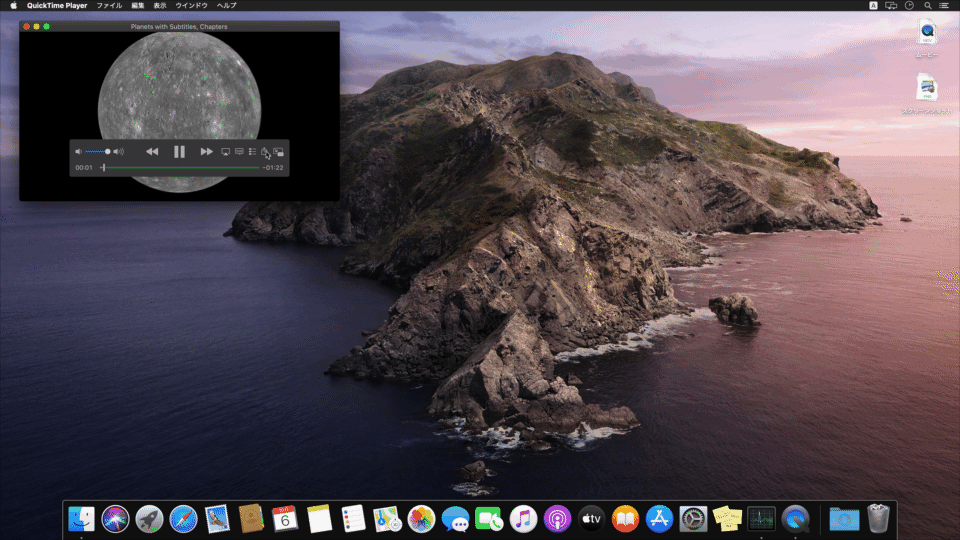Viewport: 960px width, 540px height.
Task: Open Books from the Dock
Action: pos(625,519)
